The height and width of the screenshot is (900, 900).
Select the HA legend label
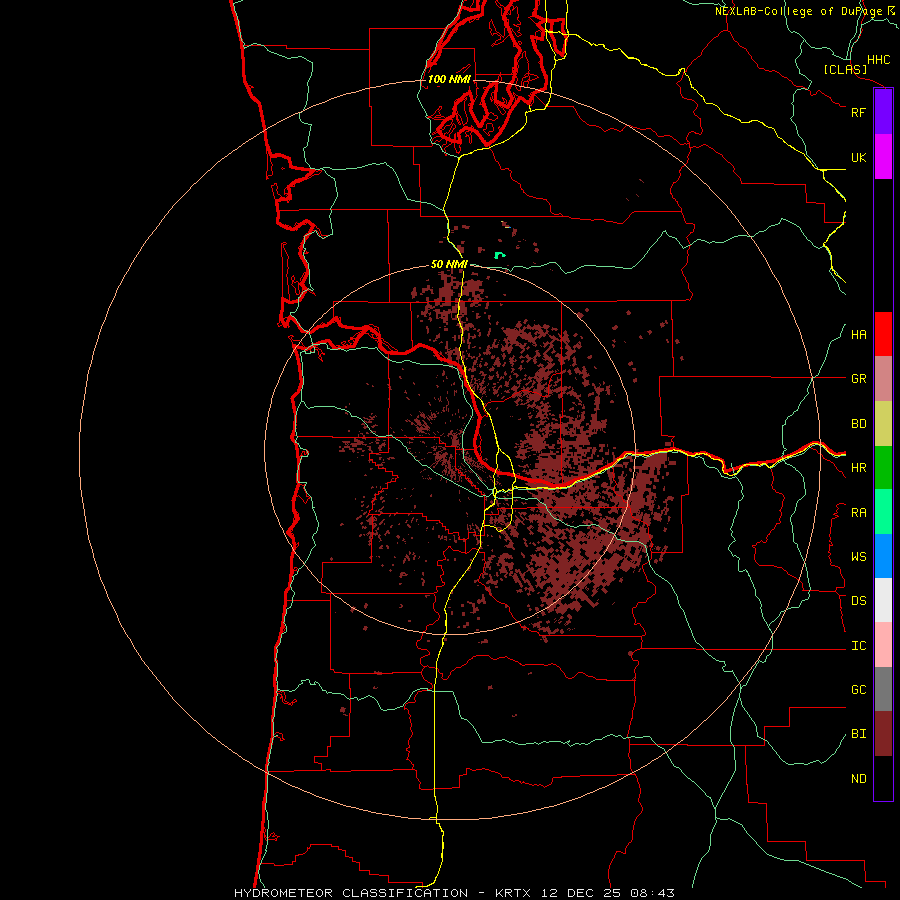[858, 334]
